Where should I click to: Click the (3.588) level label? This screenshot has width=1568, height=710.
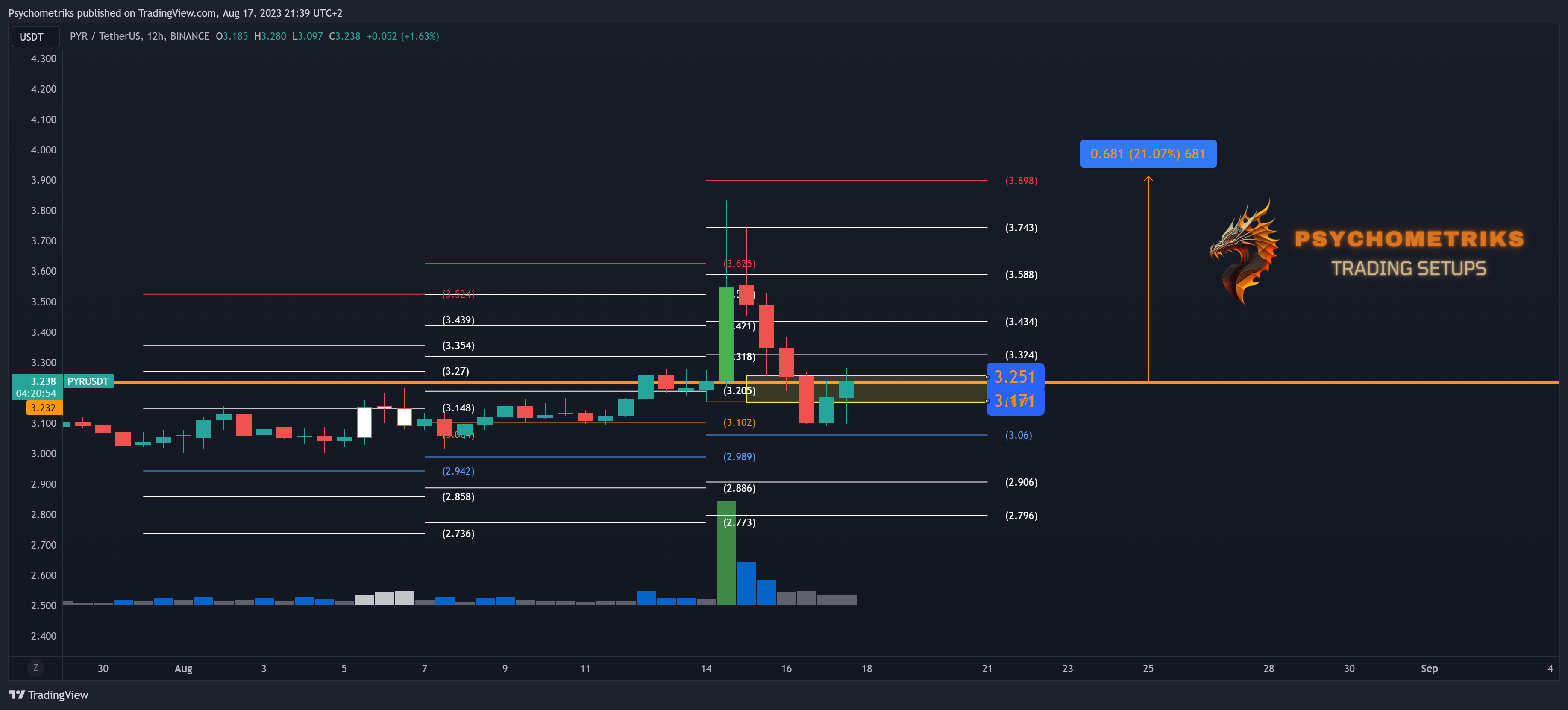[x=1022, y=274]
